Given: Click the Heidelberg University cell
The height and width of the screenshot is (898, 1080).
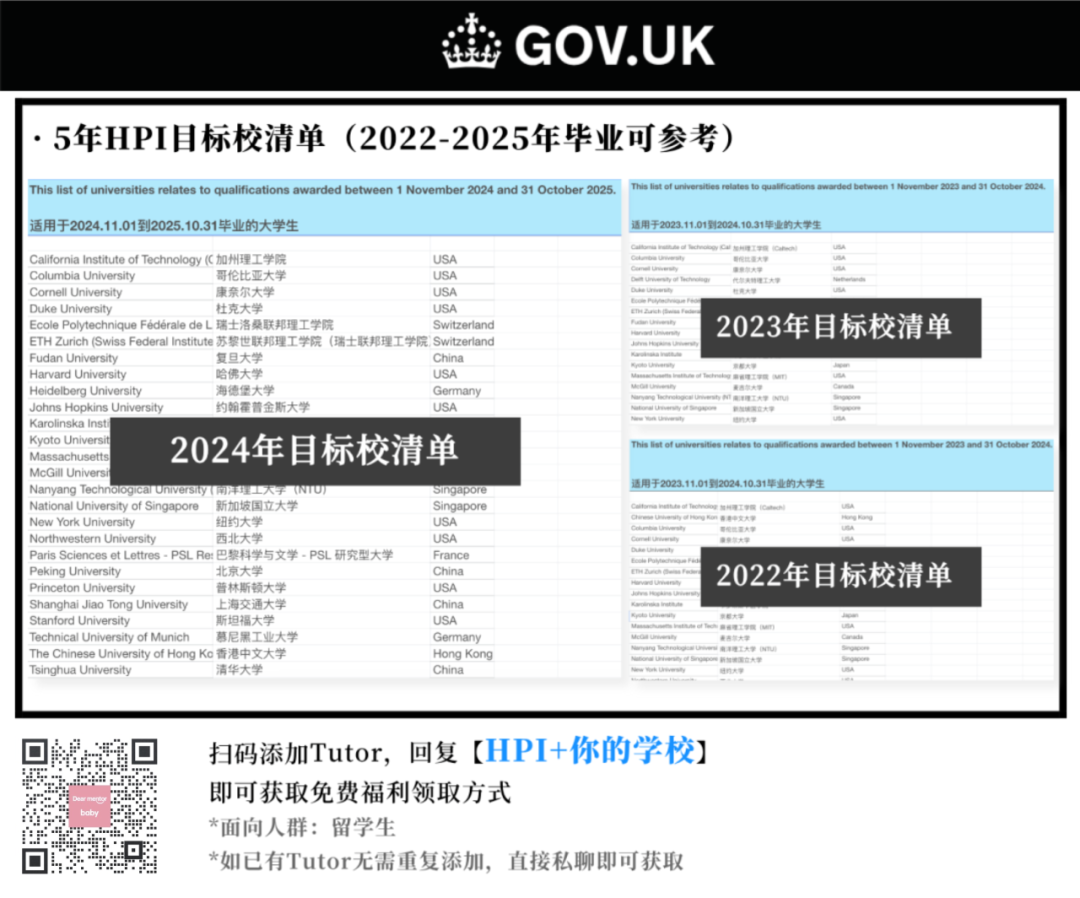Looking at the screenshot, I should (x=85, y=390).
